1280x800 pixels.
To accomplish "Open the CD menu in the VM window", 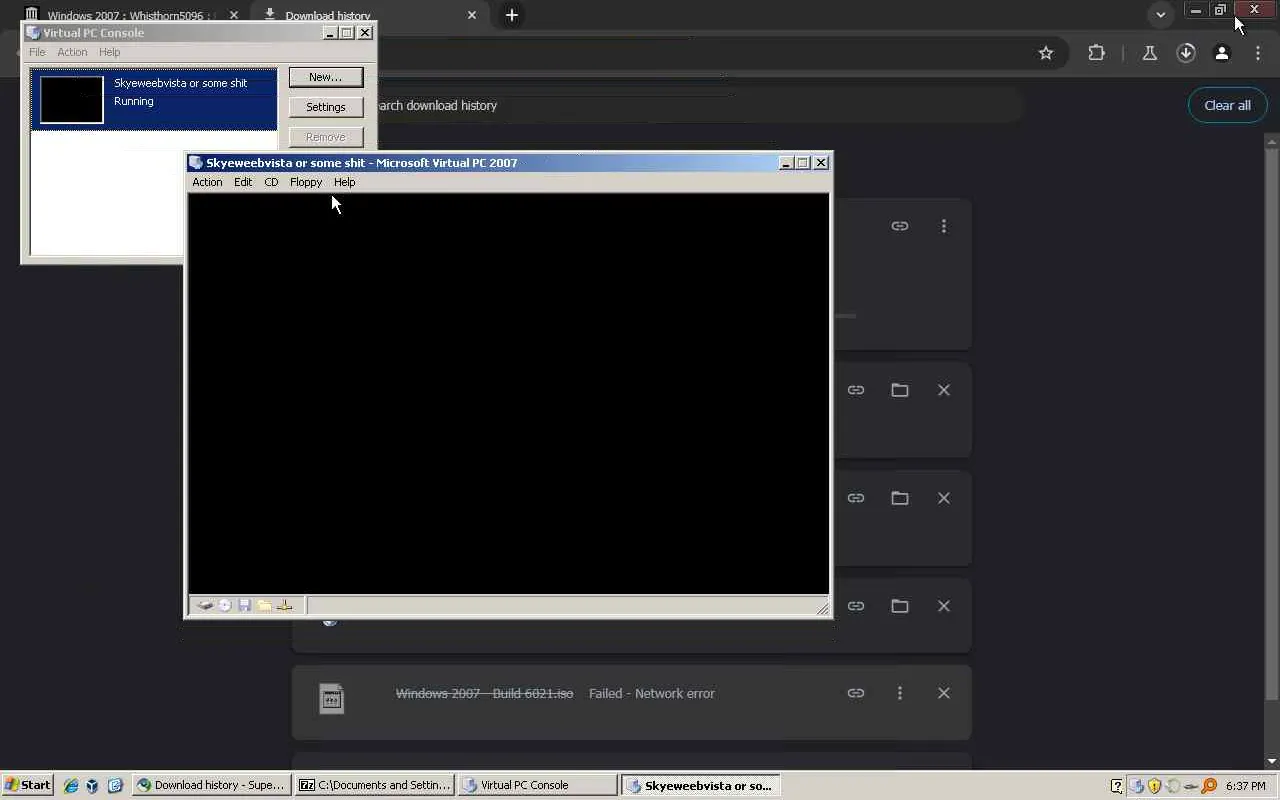I will (x=271, y=182).
